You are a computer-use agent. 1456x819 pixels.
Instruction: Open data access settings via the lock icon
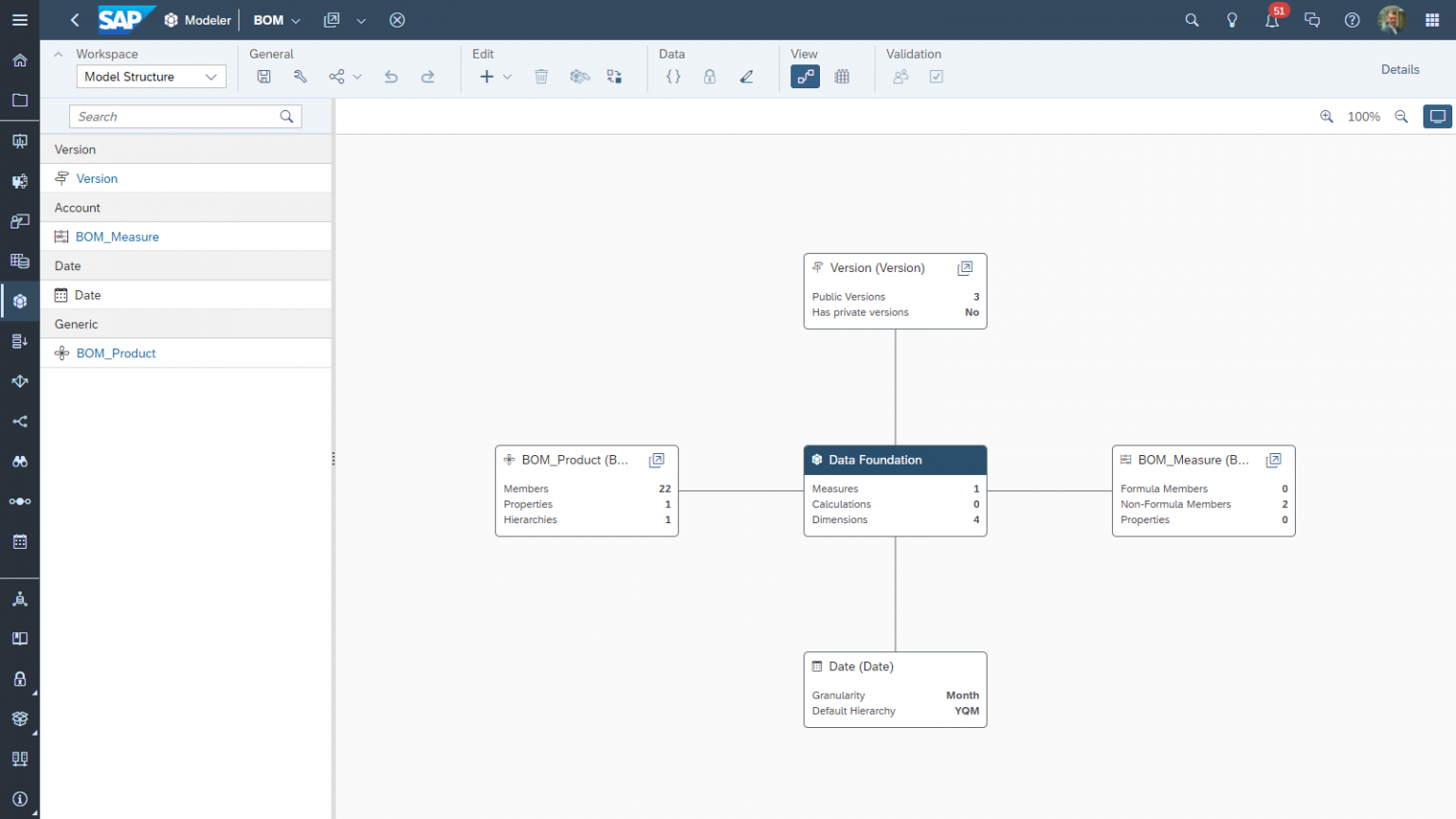pos(709,76)
